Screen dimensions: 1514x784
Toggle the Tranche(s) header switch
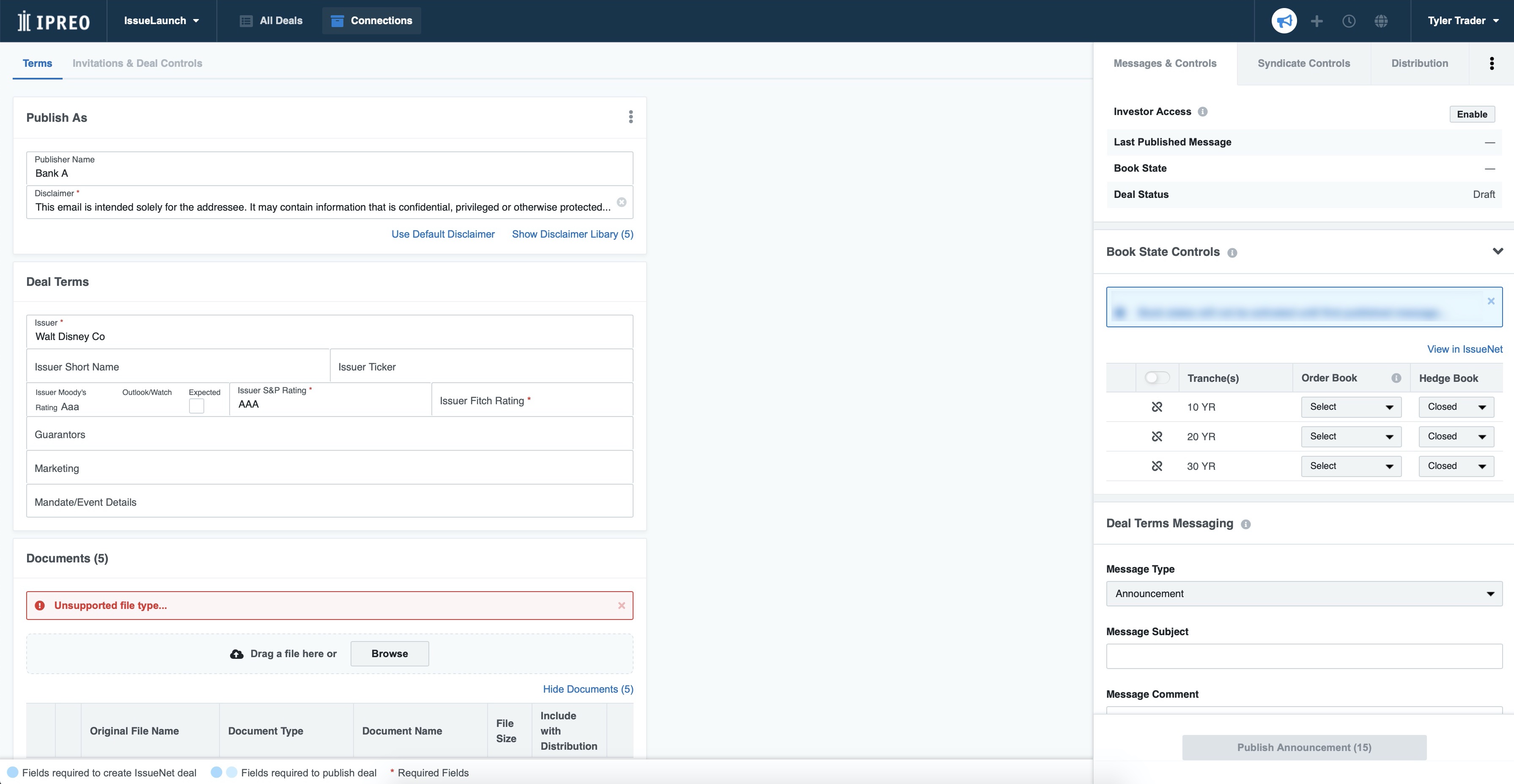[x=1156, y=378]
